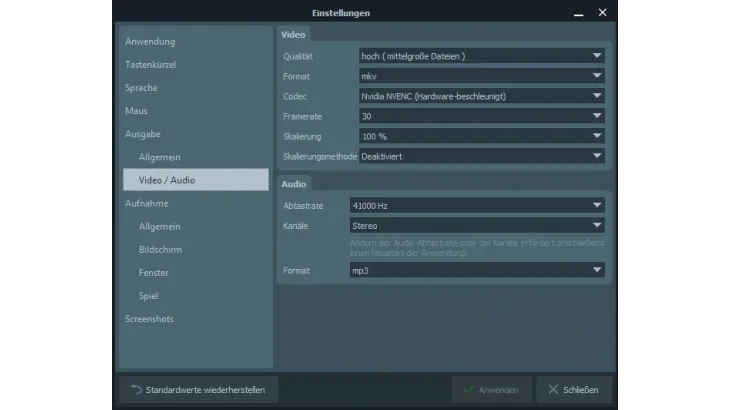Open the Screenshots settings category
Image resolution: width=730 pixels, height=410 pixels.
tap(149, 319)
